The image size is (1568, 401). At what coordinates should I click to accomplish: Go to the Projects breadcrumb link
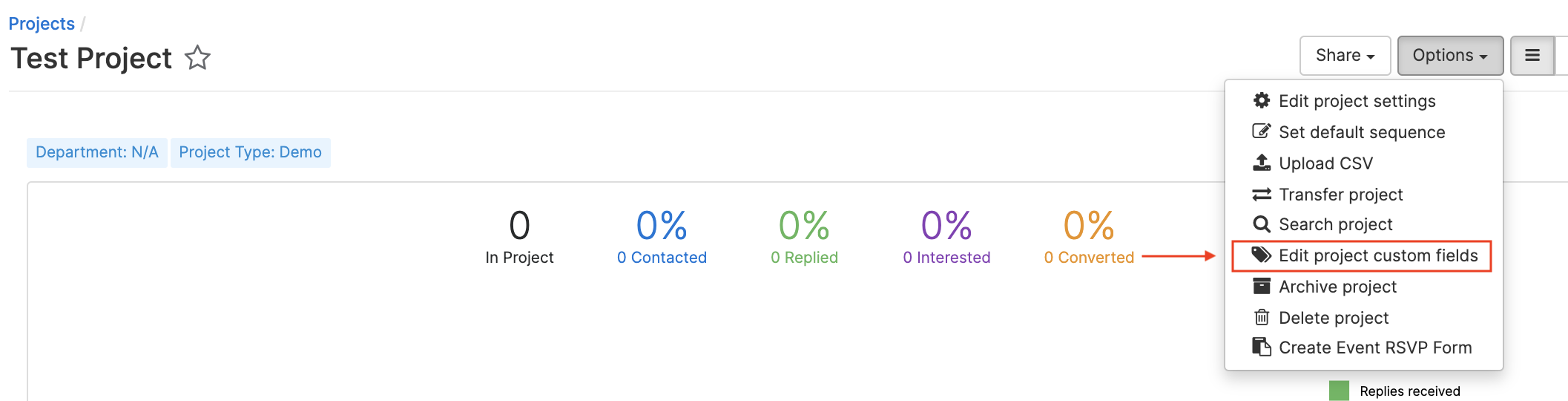point(42,24)
